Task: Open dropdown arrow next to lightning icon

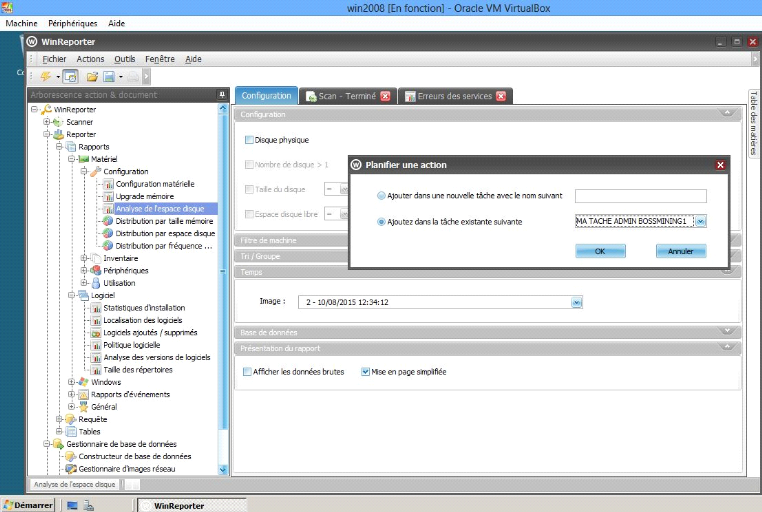Action: pyautogui.click(x=58, y=77)
